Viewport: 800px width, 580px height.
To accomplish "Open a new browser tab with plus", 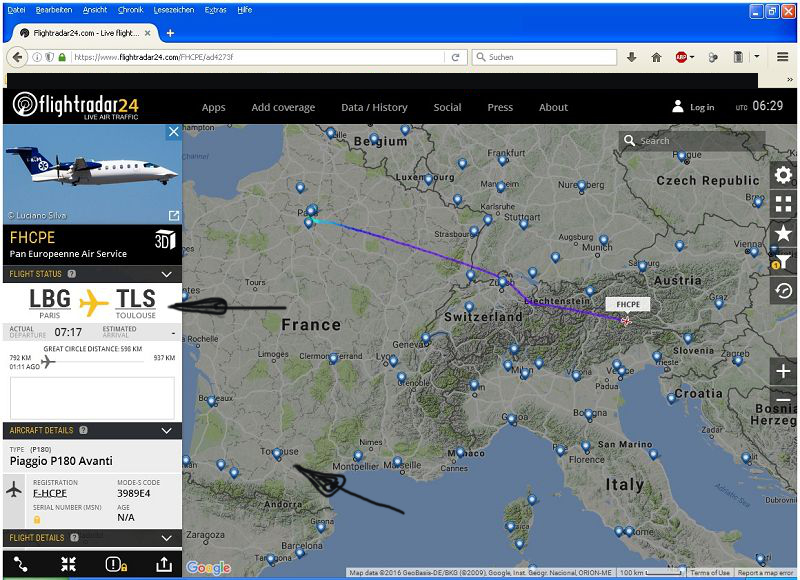I will click(x=170, y=33).
